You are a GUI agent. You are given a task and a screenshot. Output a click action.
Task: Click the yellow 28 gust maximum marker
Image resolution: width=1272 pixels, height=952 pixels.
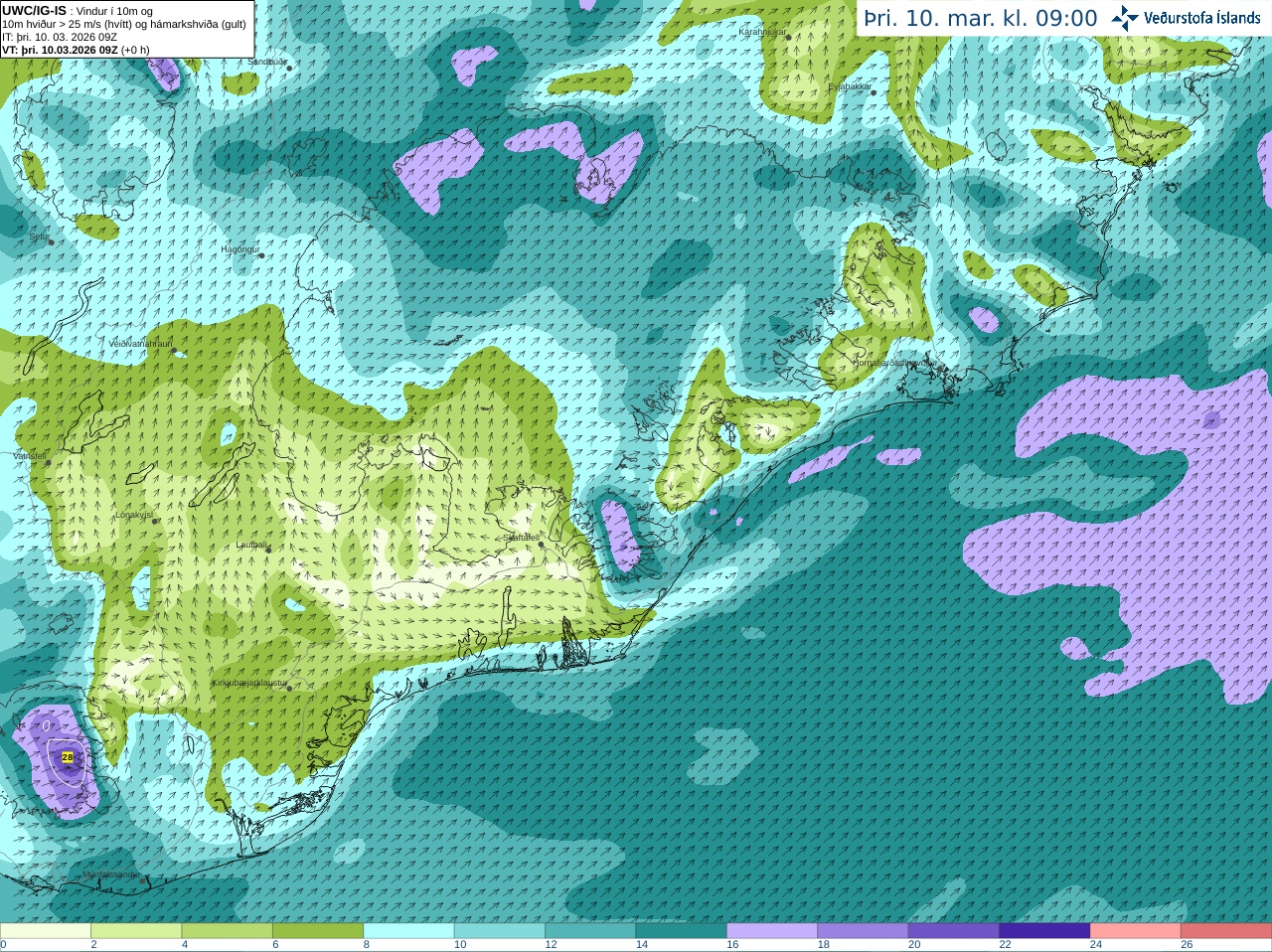click(68, 757)
